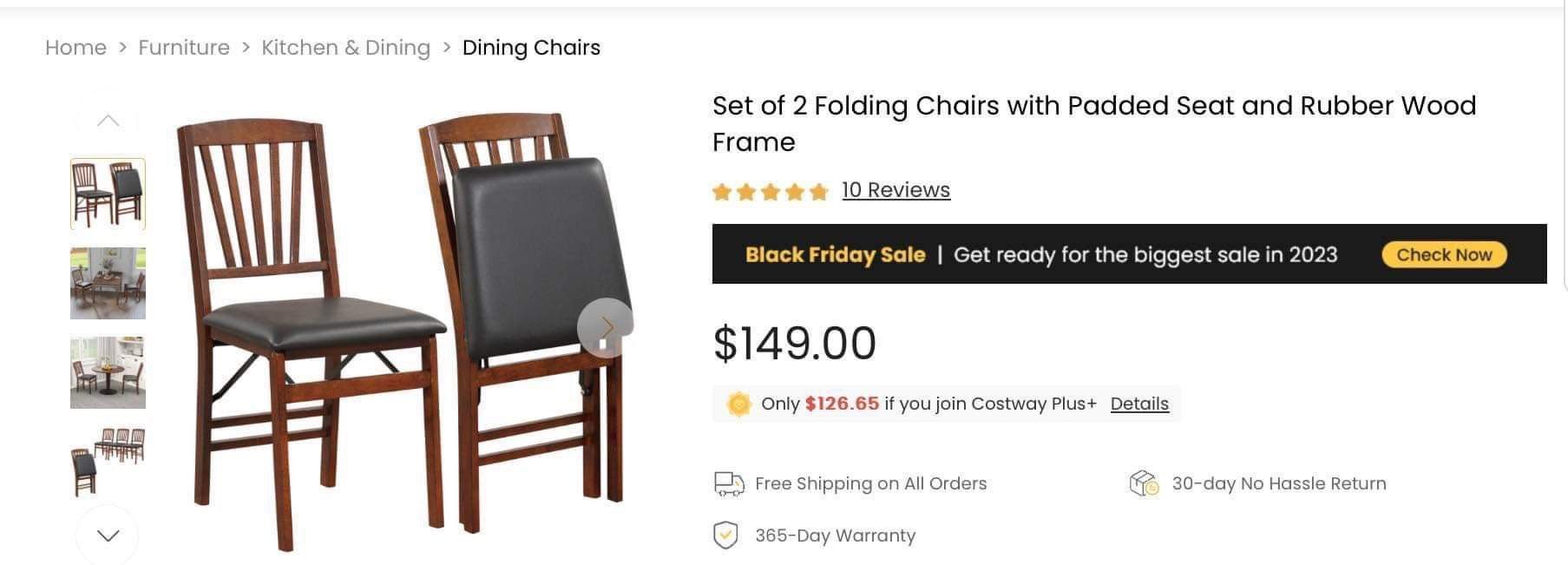The image size is (1568, 565).
Task: Click the next-image arrow on product photo
Action: 607,327
